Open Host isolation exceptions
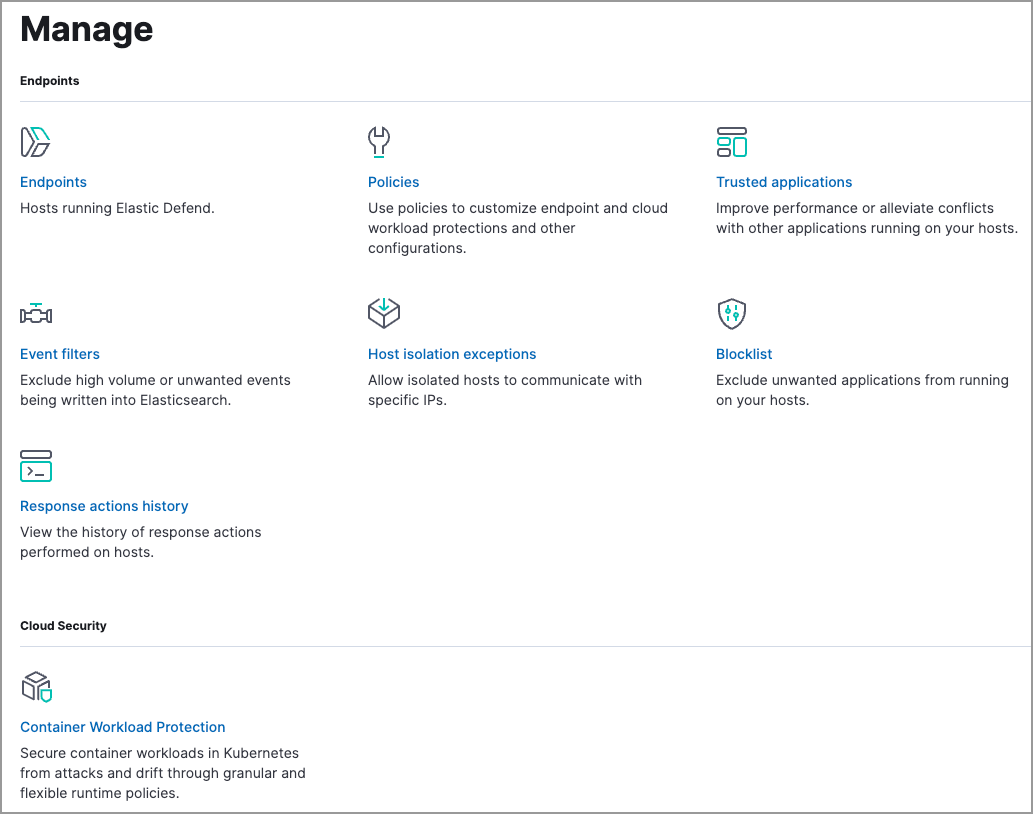 pos(452,354)
